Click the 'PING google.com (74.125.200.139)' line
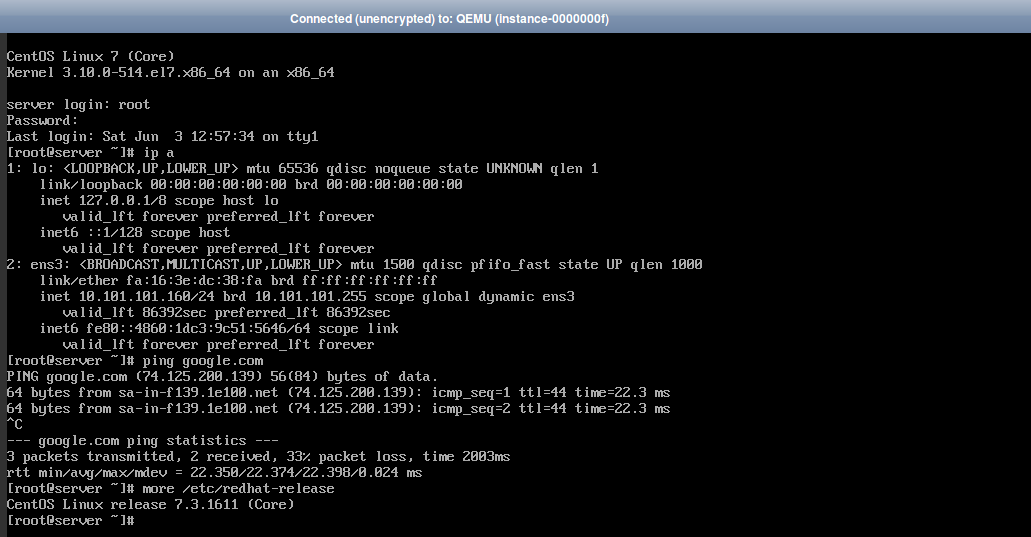Screen dimensions: 1031x537 (222, 377)
